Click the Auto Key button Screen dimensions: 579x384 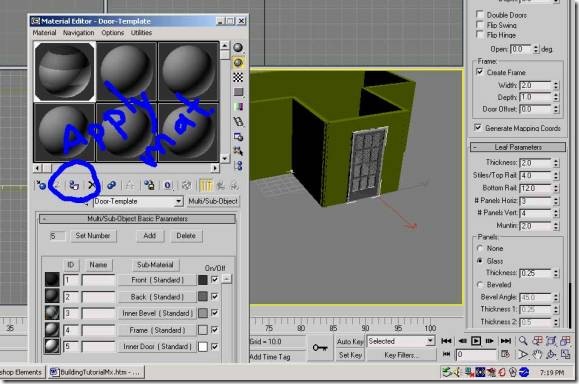(350, 342)
